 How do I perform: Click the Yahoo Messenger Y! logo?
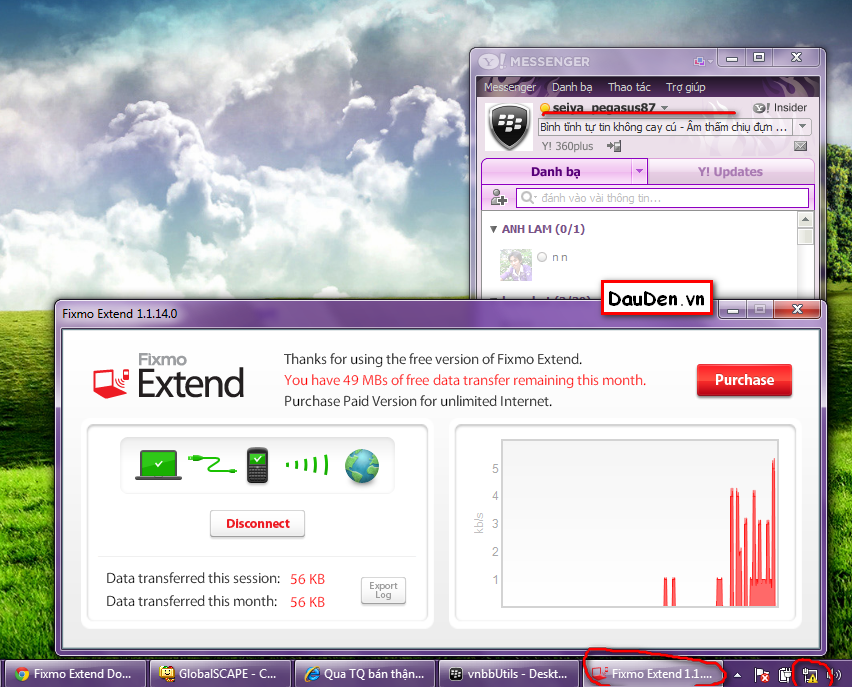(x=492, y=61)
